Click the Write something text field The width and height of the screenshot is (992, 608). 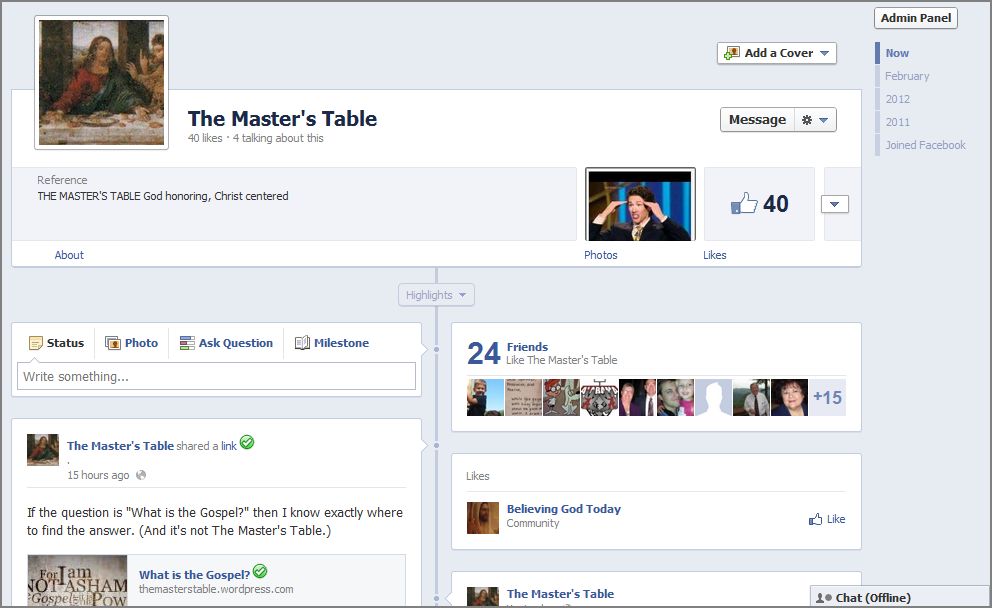(216, 376)
